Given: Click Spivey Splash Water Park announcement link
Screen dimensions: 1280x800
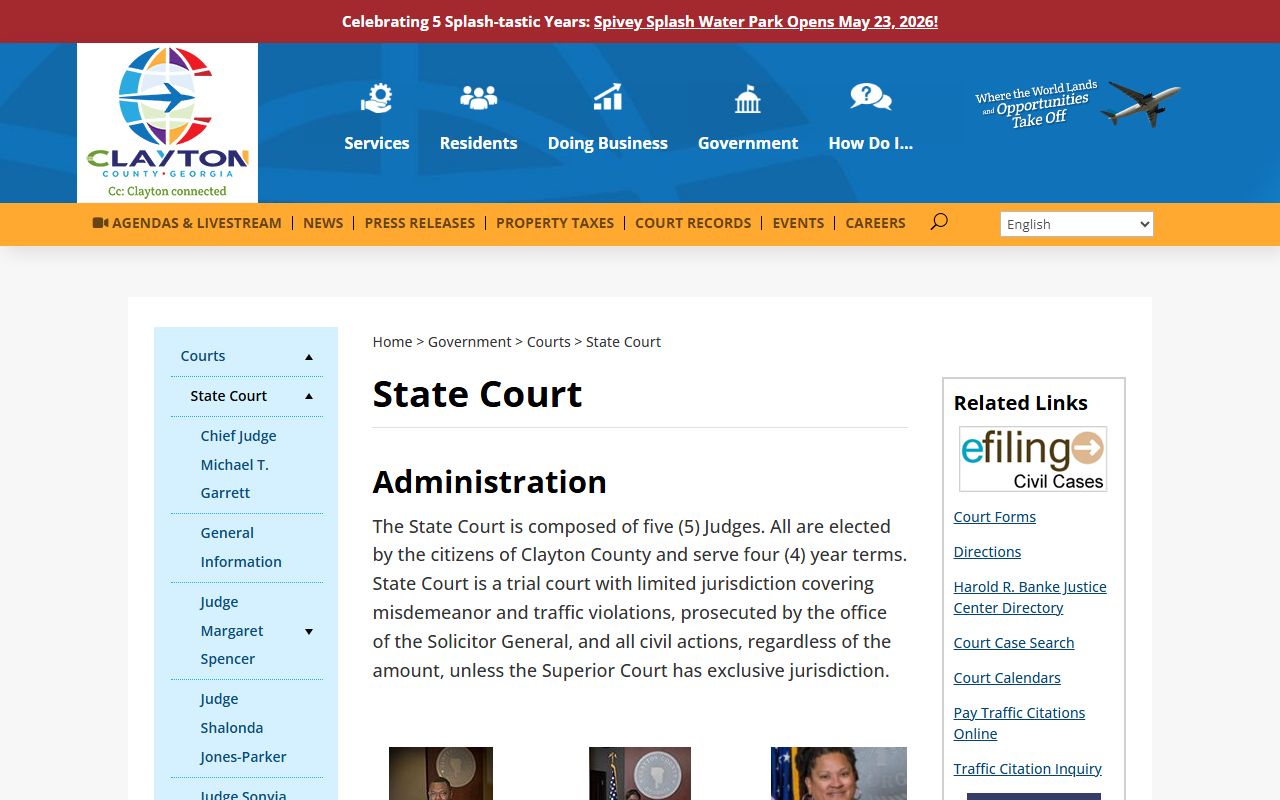Looking at the screenshot, I should tap(766, 21).
